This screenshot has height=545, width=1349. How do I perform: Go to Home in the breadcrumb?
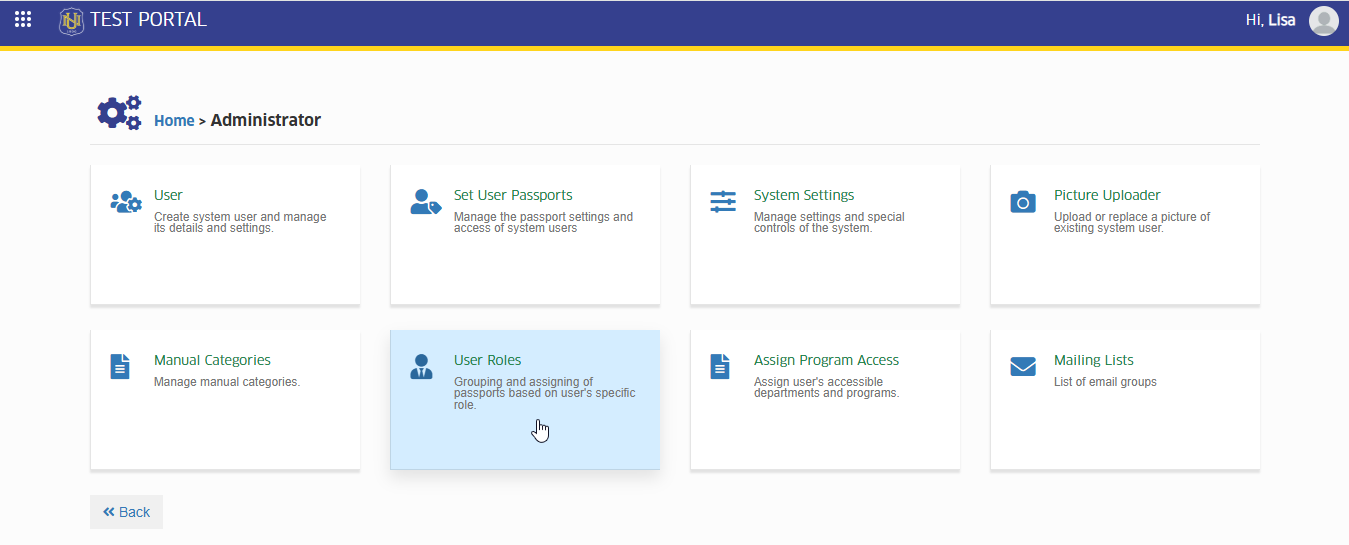click(x=174, y=120)
